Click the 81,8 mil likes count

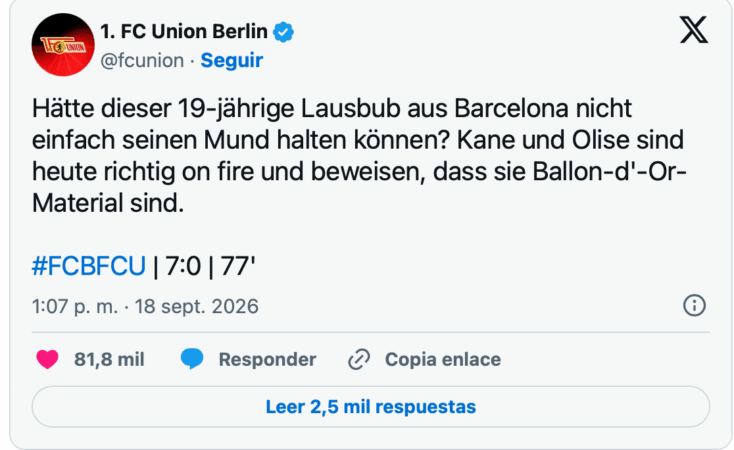(x=109, y=360)
